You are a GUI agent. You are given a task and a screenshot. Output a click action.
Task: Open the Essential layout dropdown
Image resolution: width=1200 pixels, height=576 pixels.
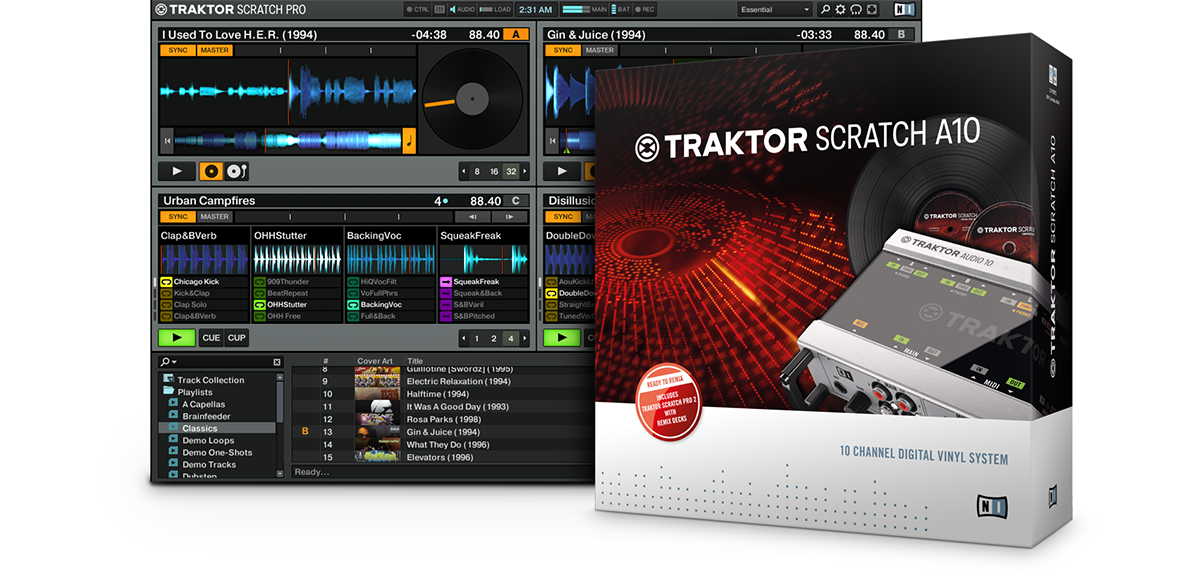(775, 9)
